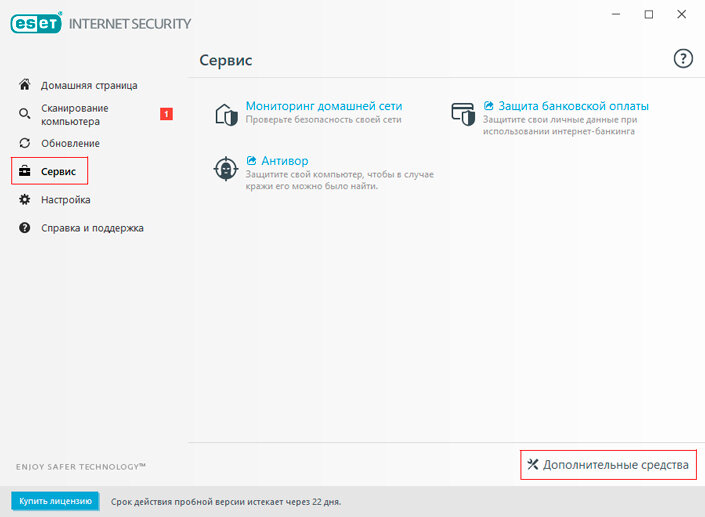Click the red notification badge on scanning
This screenshot has width=705, height=517.
(166, 114)
